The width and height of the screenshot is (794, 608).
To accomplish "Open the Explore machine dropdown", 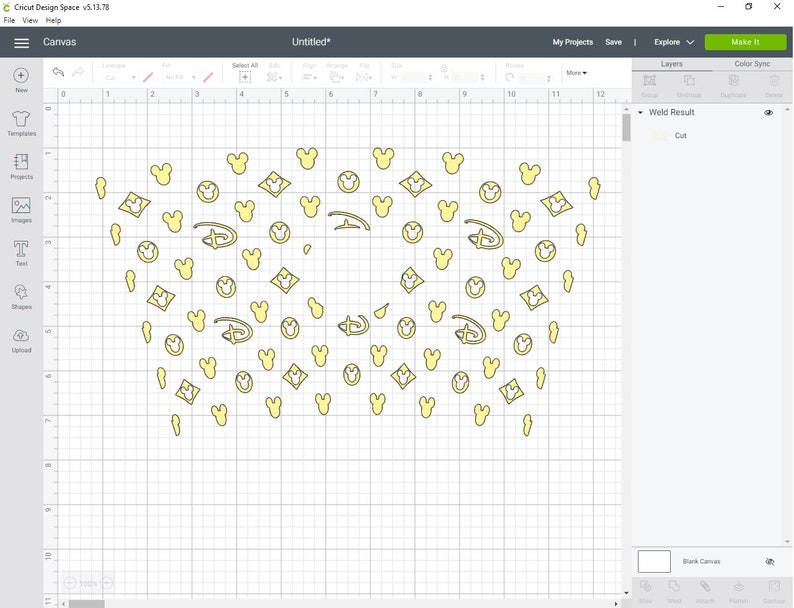I will pyautogui.click(x=673, y=42).
